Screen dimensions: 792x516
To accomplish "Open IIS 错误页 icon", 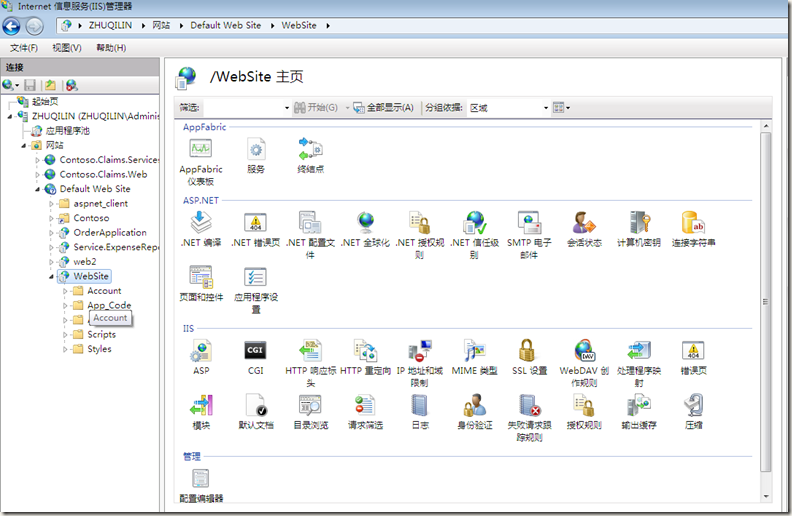I will click(x=693, y=357).
